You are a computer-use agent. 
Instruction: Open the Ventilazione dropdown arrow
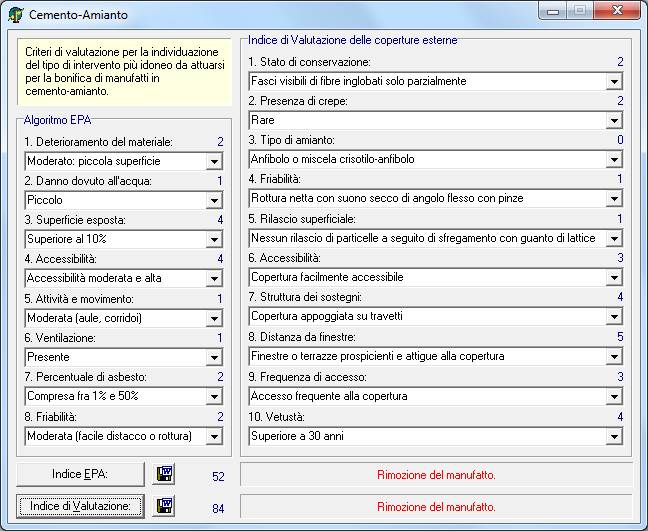214,357
